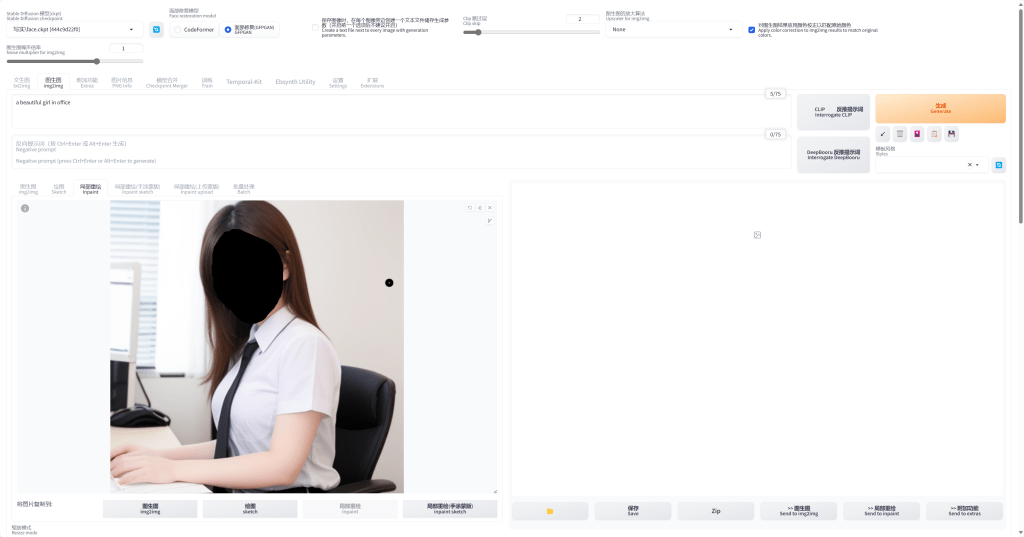Refresh the Styles list
This screenshot has height=537, width=1024.
tap(998, 165)
